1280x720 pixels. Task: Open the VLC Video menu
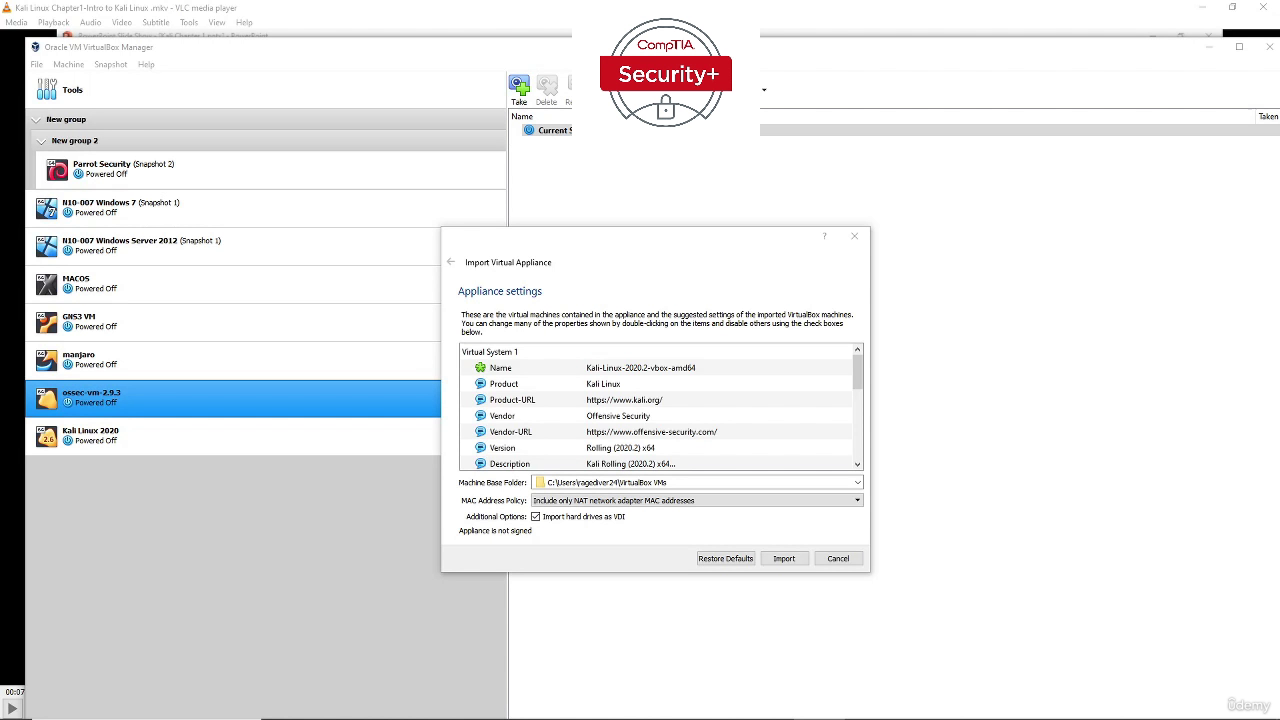pyautogui.click(x=122, y=22)
